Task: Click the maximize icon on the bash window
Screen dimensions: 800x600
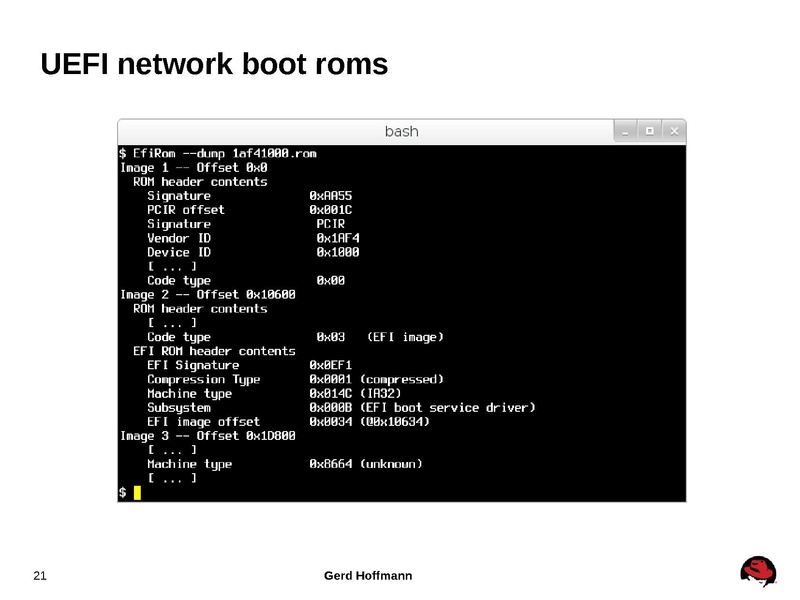Action: pos(650,129)
